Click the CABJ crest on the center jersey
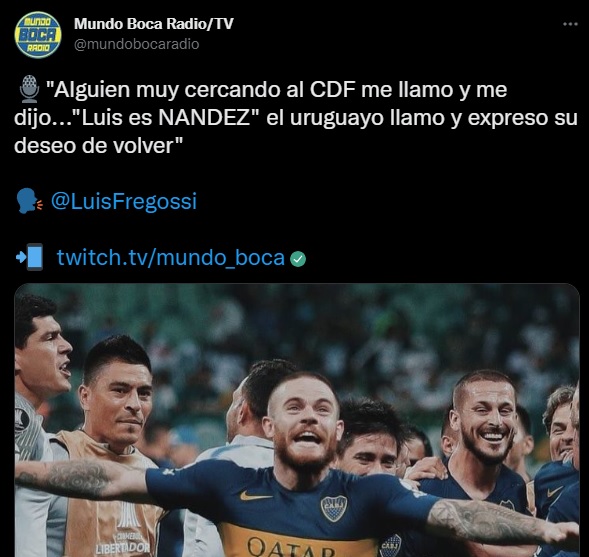Viewport: 589px width, 557px height. coord(334,508)
